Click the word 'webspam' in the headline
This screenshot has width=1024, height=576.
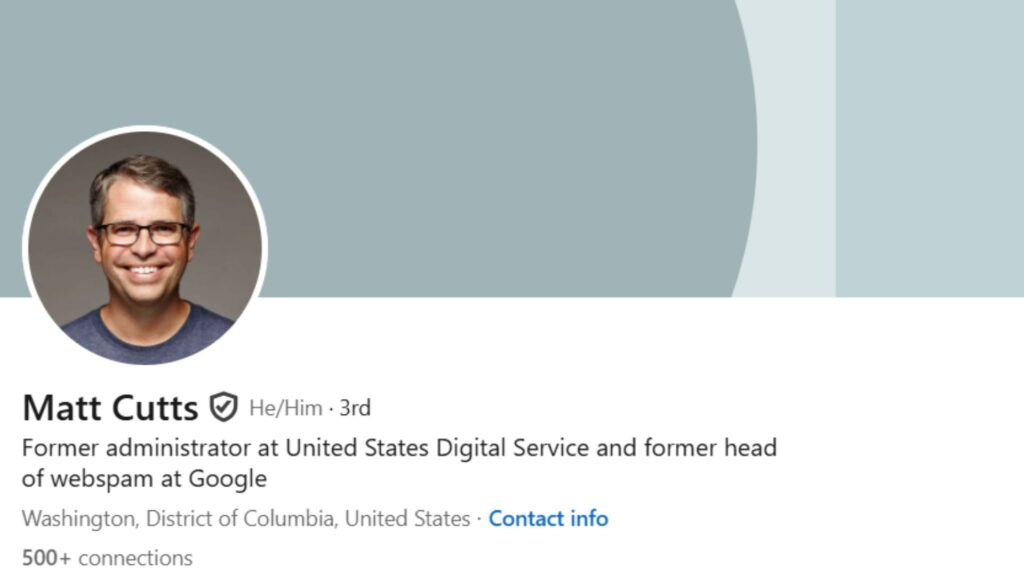(91, 478)
